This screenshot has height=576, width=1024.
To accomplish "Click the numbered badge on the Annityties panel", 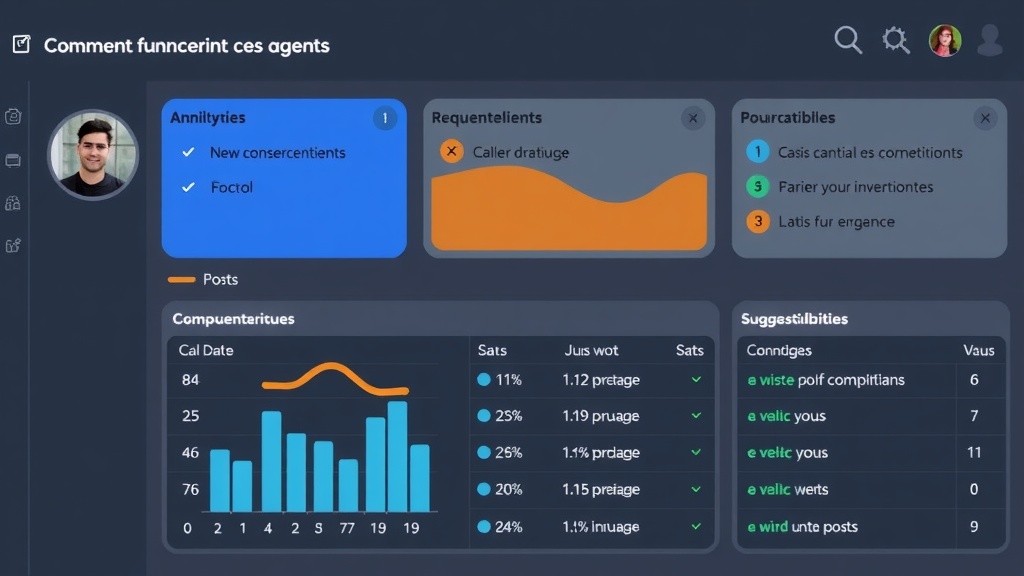I will pos(385,117).
